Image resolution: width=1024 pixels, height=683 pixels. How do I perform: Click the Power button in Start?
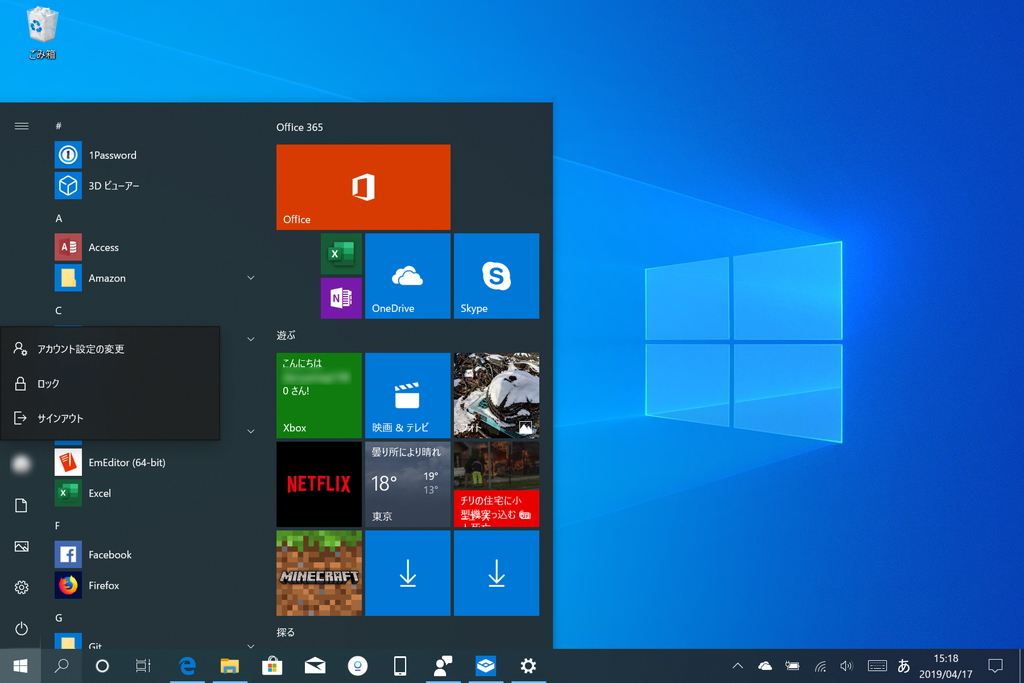pos(22,628)
